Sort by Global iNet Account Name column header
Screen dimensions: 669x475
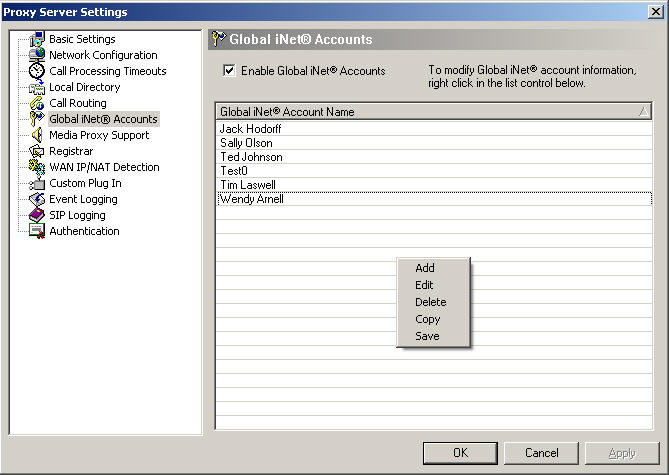pos(434,112)
